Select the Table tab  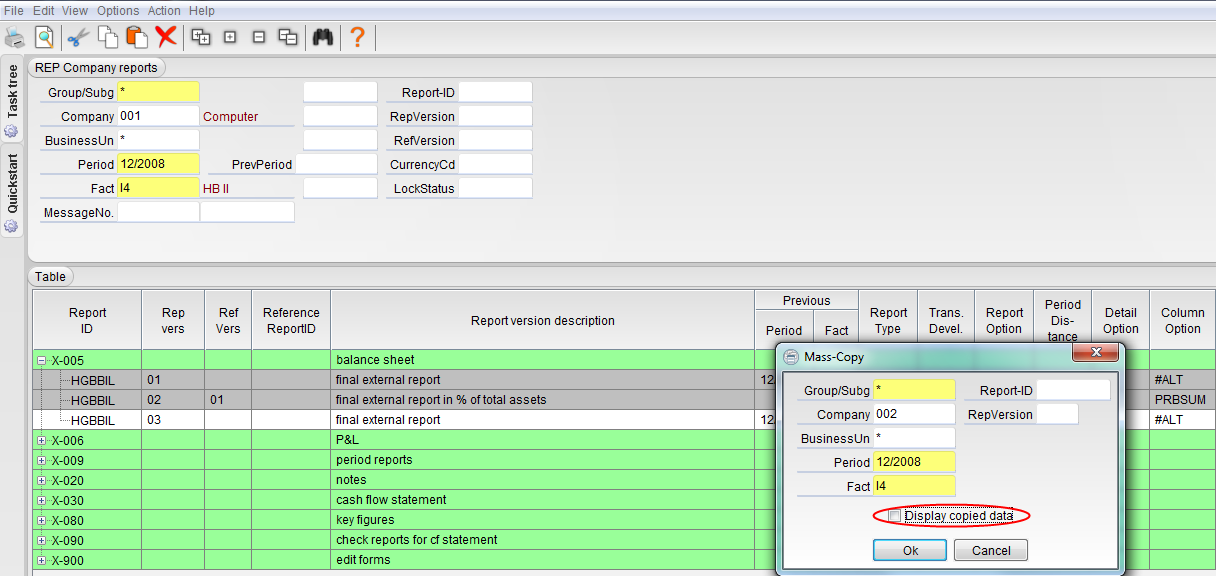[x=50, y=277]
